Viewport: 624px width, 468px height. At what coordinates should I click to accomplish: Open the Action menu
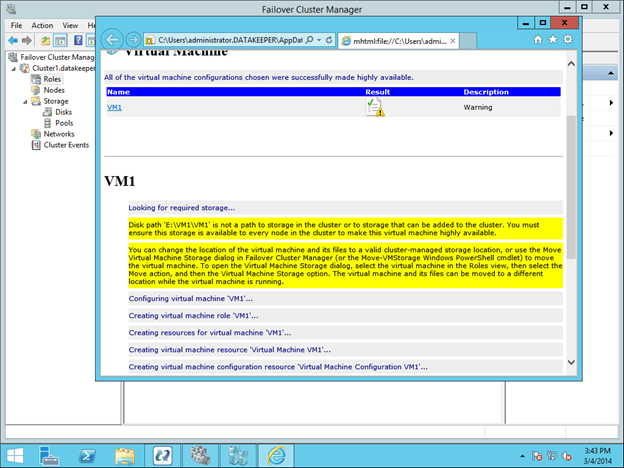[42, 25]
